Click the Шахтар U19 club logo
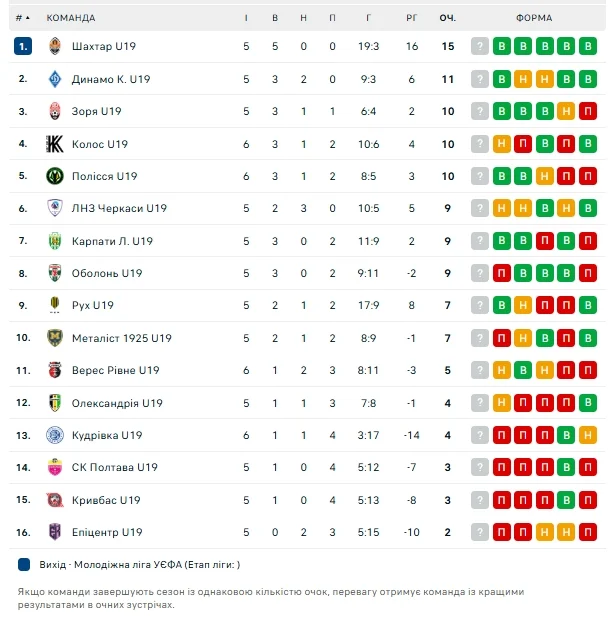 point(55,47)
